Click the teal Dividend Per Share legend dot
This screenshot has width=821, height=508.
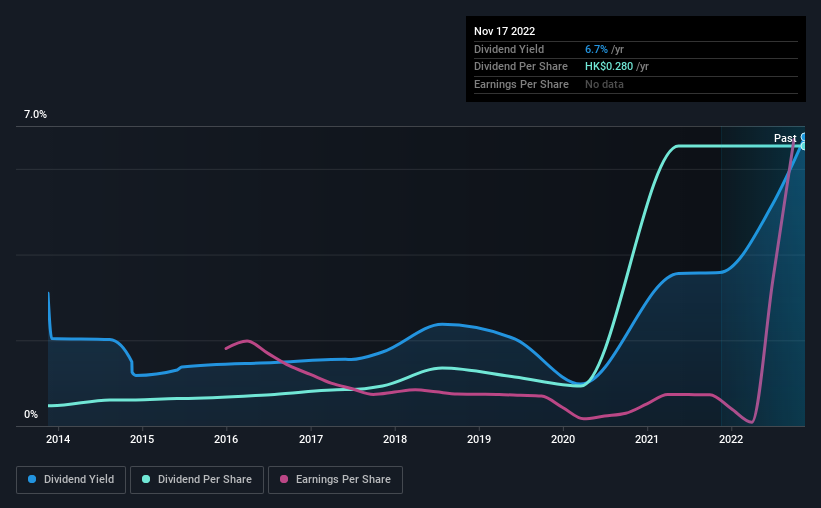(146, 480)
